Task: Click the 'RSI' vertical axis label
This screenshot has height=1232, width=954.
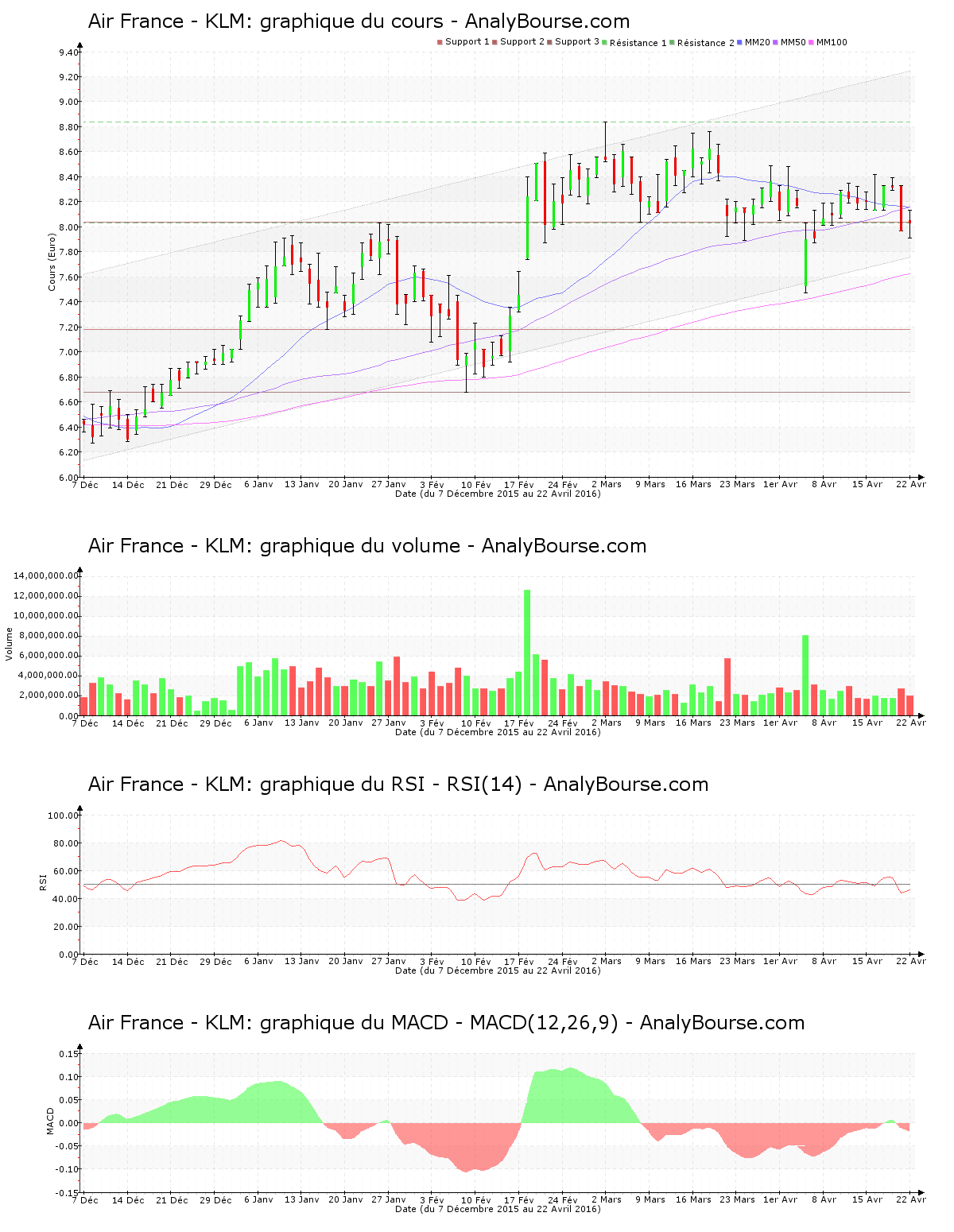Action: click(x=43, y=881)
